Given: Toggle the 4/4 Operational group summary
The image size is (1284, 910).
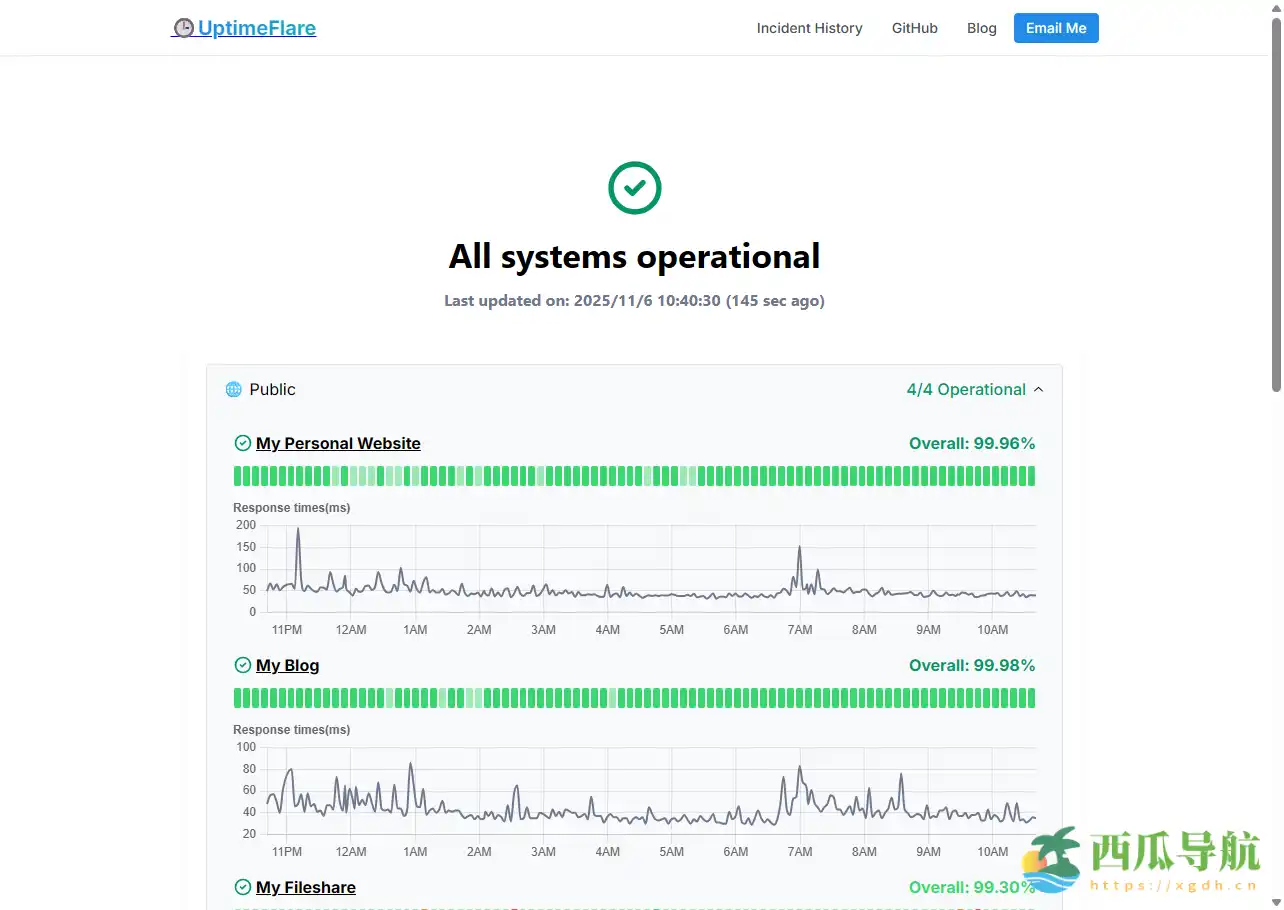Looking at the screenshot, I should [965, 390].
